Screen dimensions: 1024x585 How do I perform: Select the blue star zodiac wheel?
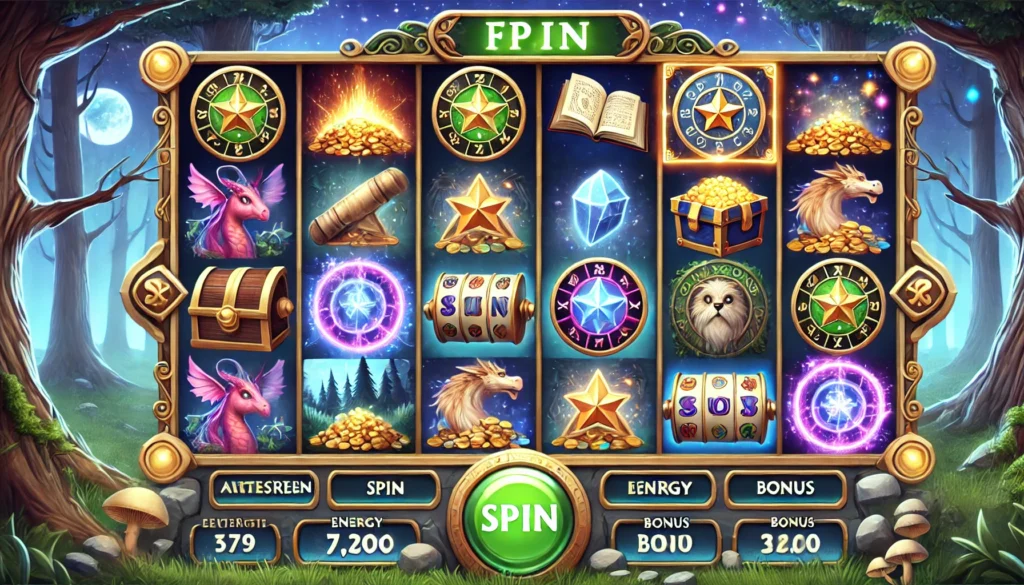click(x=598, y=306)
